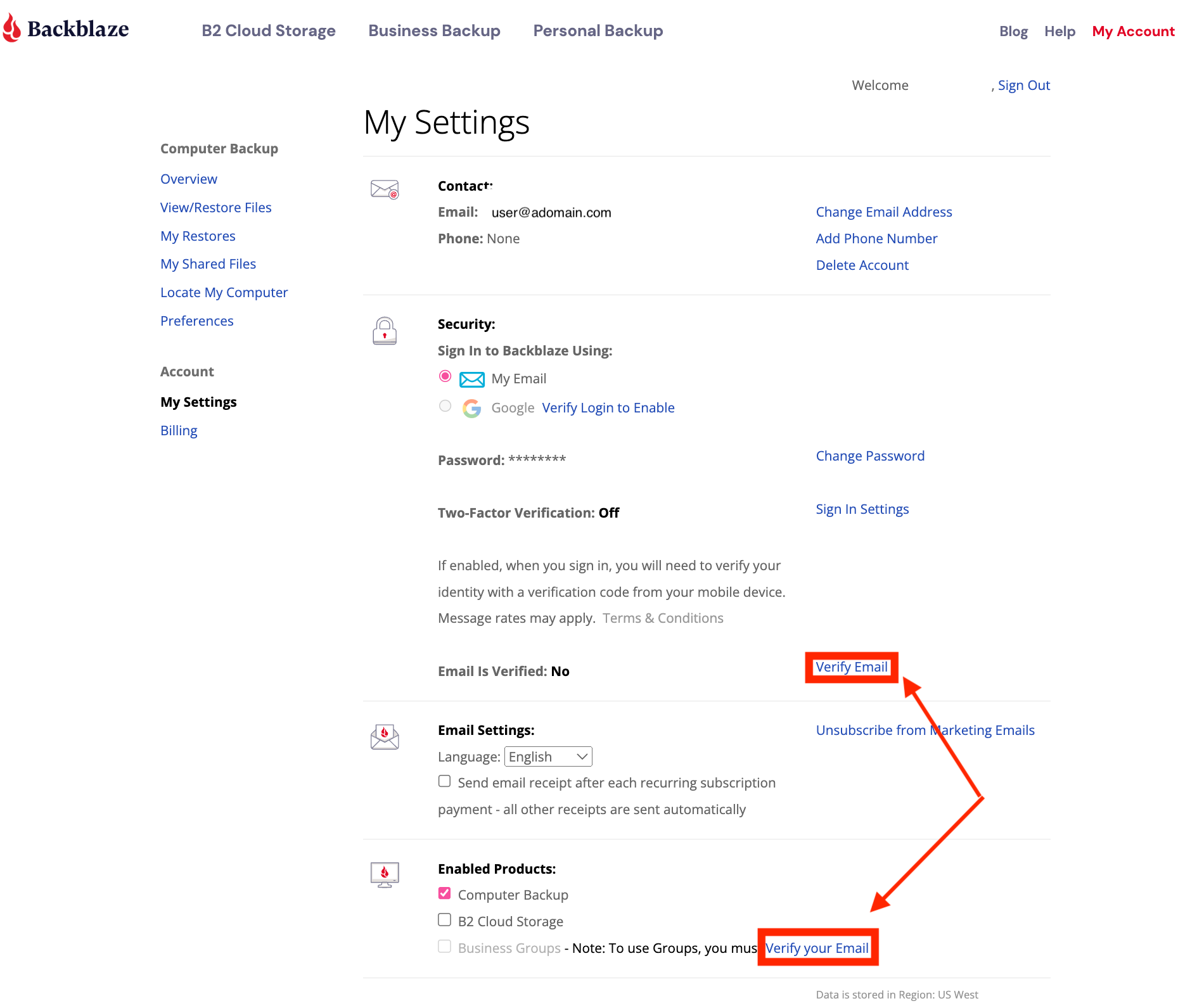Open My Shared Files
1197x1008 pixels.
point(208,264)
